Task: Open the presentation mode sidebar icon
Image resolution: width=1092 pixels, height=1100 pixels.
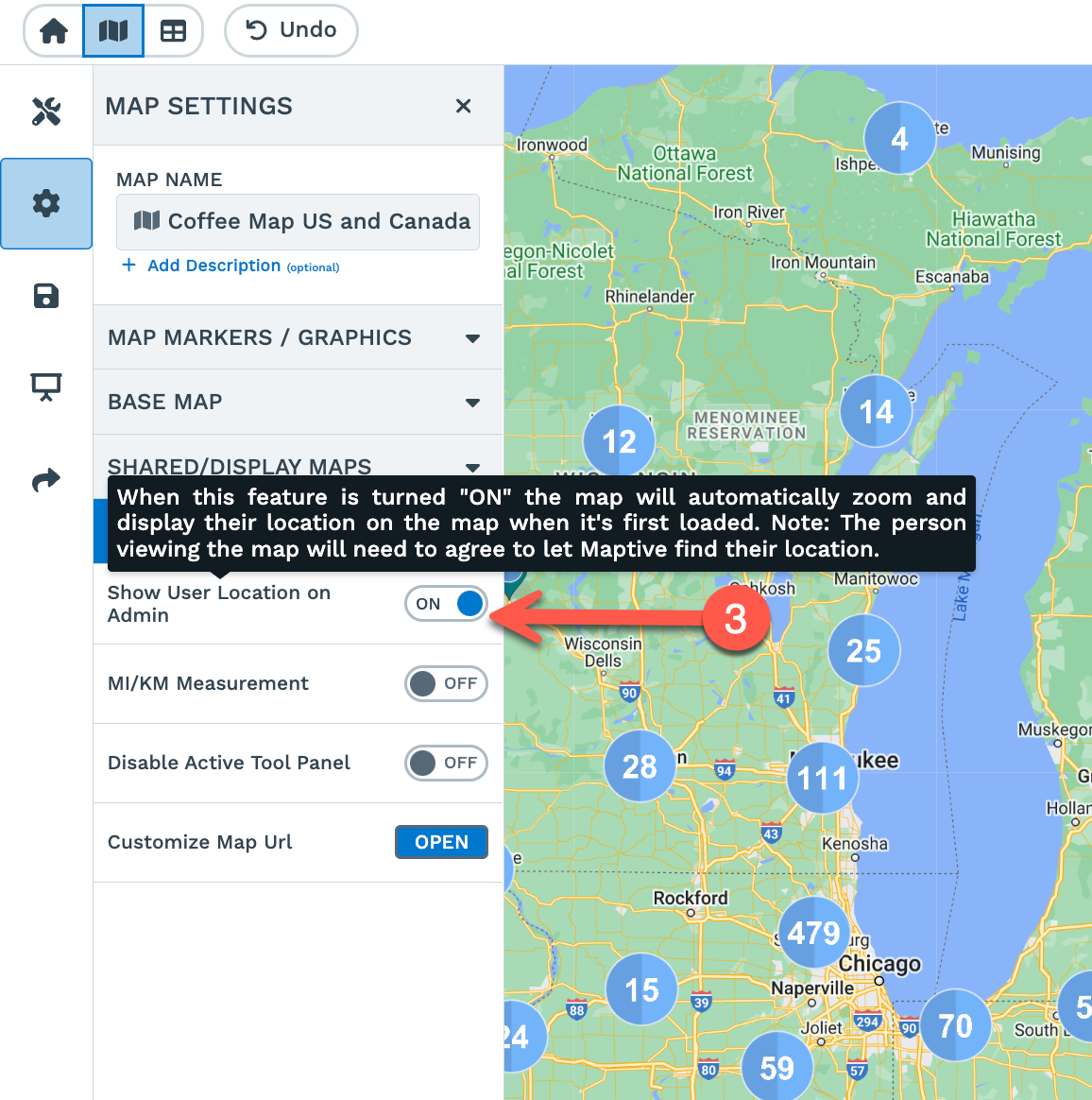Action: pos(46,387)
